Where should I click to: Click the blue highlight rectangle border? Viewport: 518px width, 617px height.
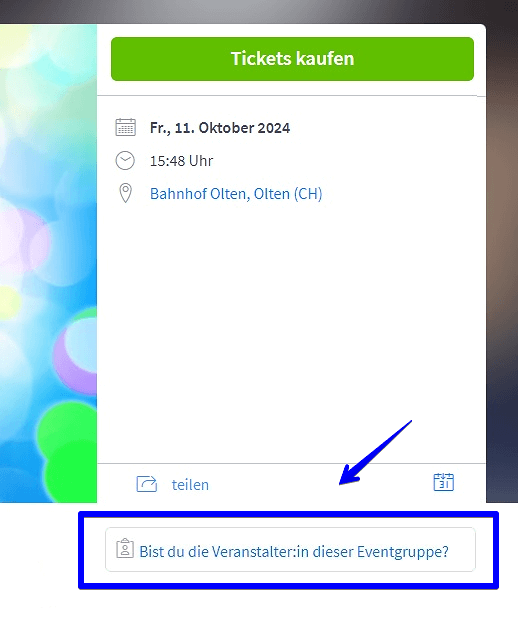point(289,514)
